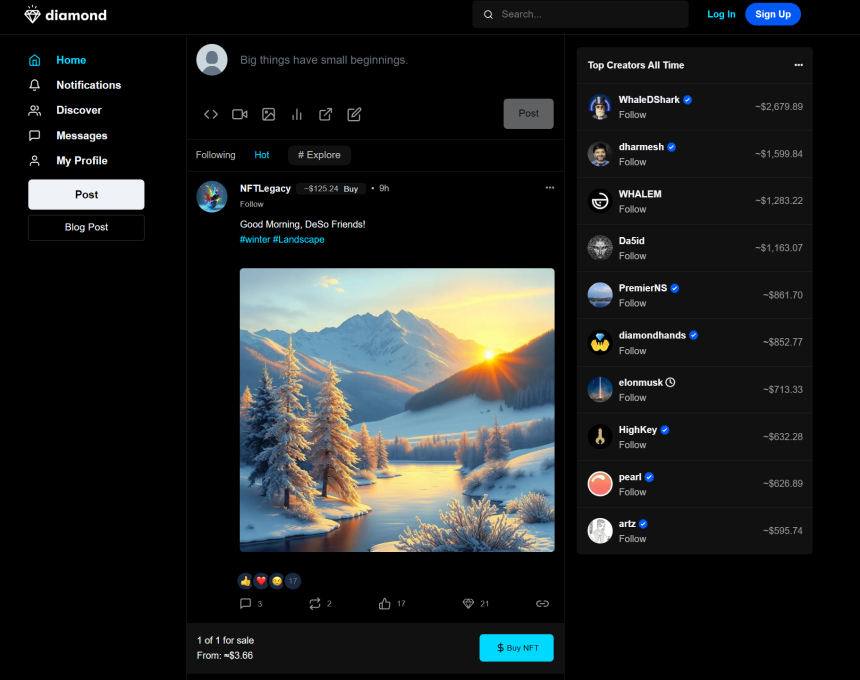860x680 pixels.
Task: Open comments using the comment bubble icon
Action: click(245, 603)
